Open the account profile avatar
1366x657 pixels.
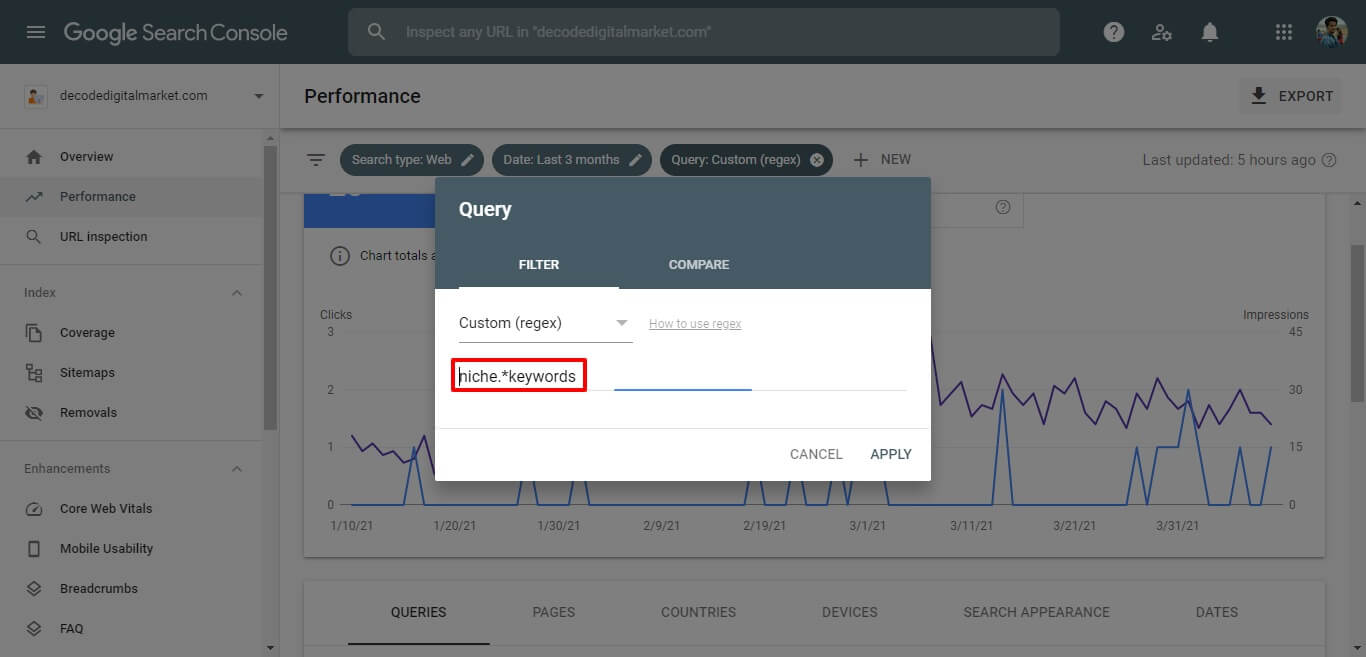coord(1332,32)
